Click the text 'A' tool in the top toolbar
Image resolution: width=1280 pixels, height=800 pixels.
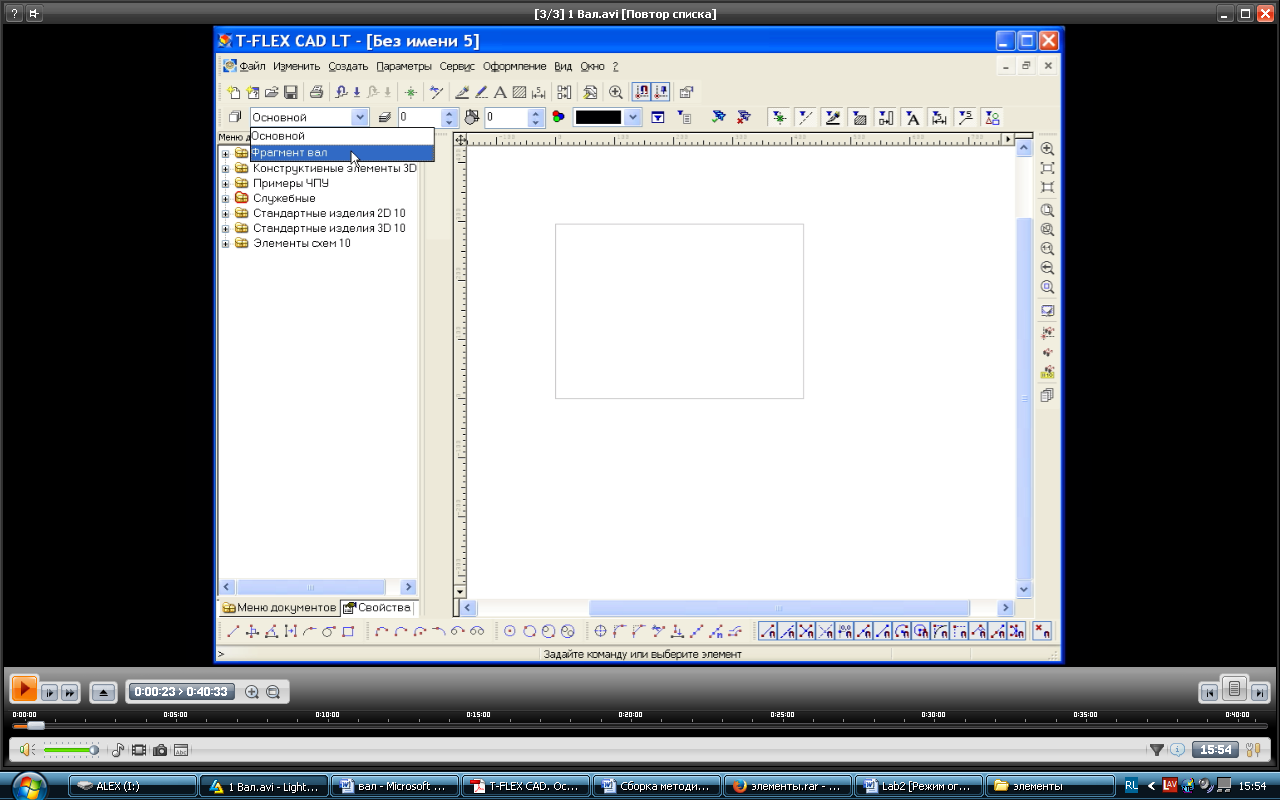click(500, 92)
